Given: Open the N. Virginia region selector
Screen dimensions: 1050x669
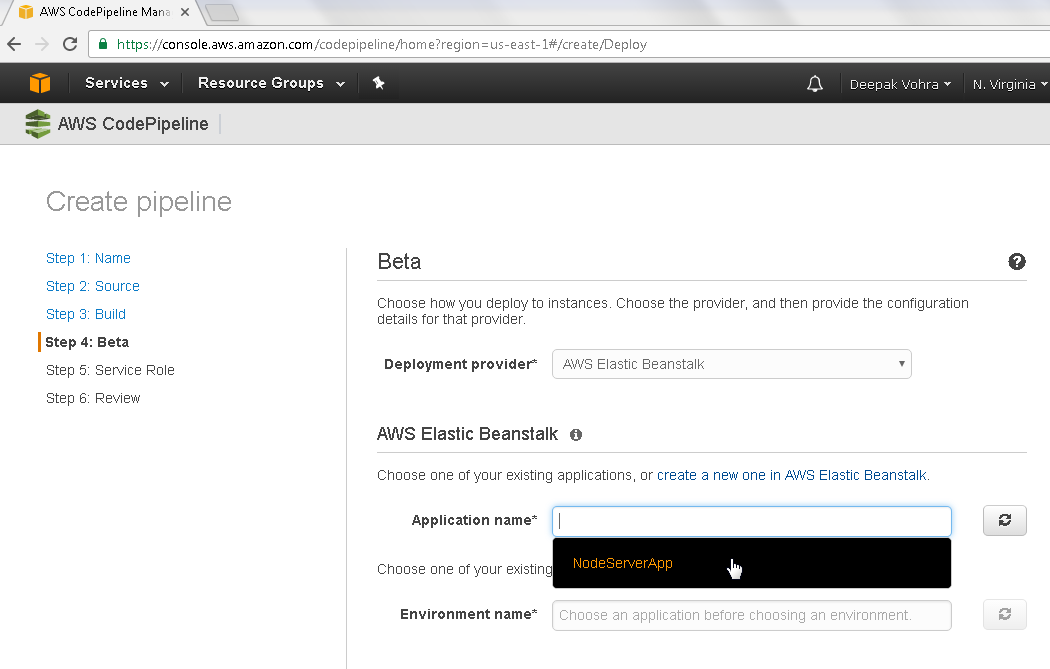Looking at the screenshot, I should click(x=1009, y=84).
